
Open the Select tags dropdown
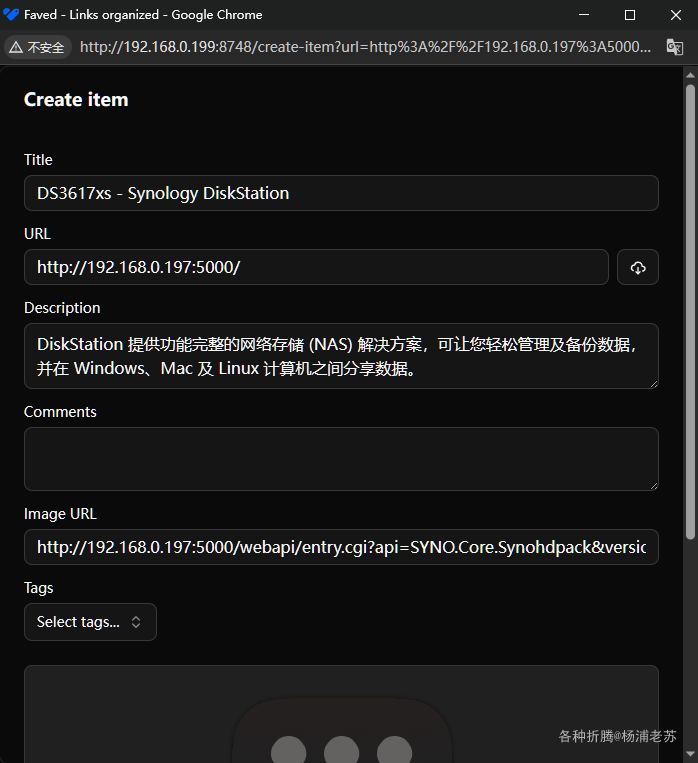point(90,622)
